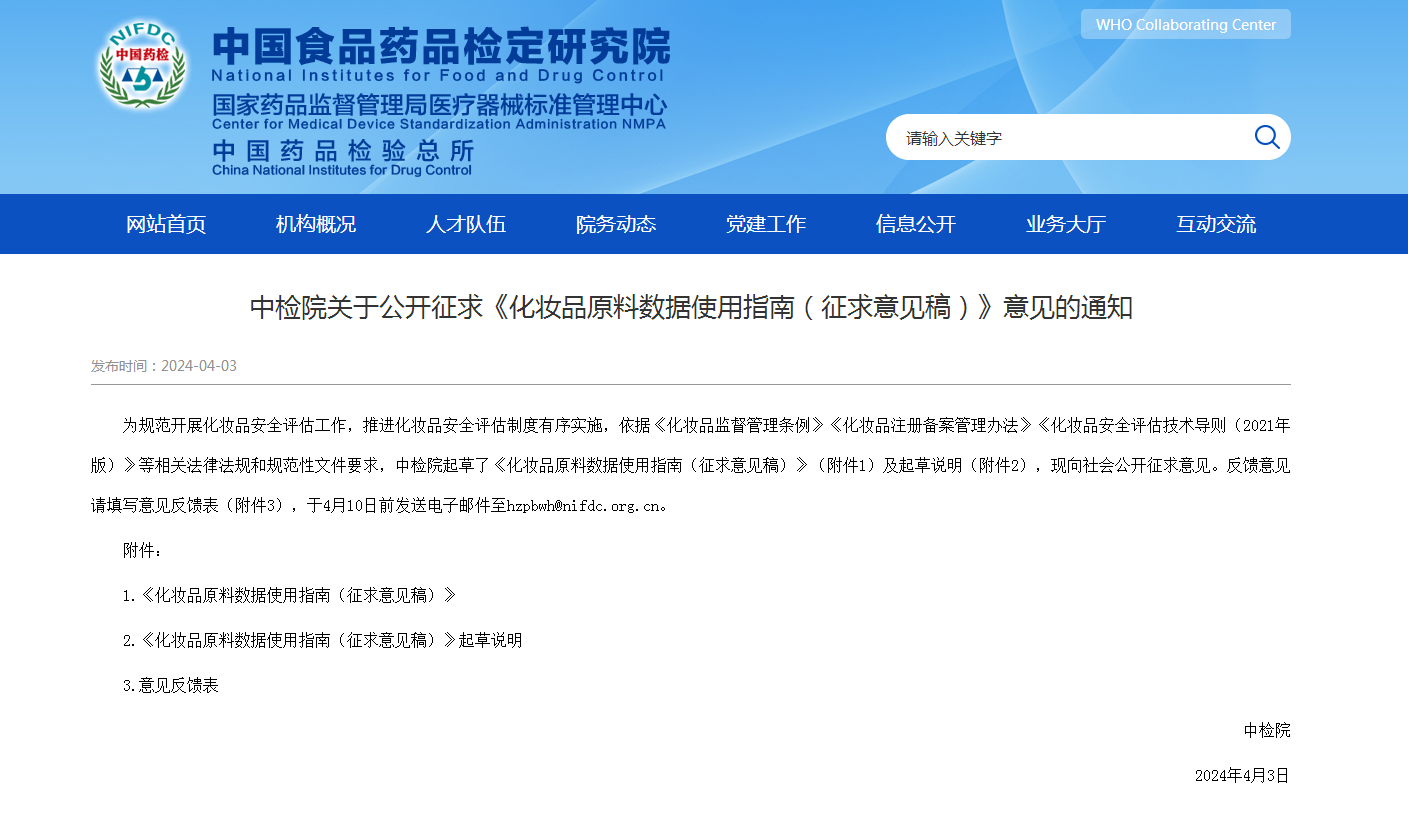
Task: Open the 互动交流 menu item
Action: 1216,224
